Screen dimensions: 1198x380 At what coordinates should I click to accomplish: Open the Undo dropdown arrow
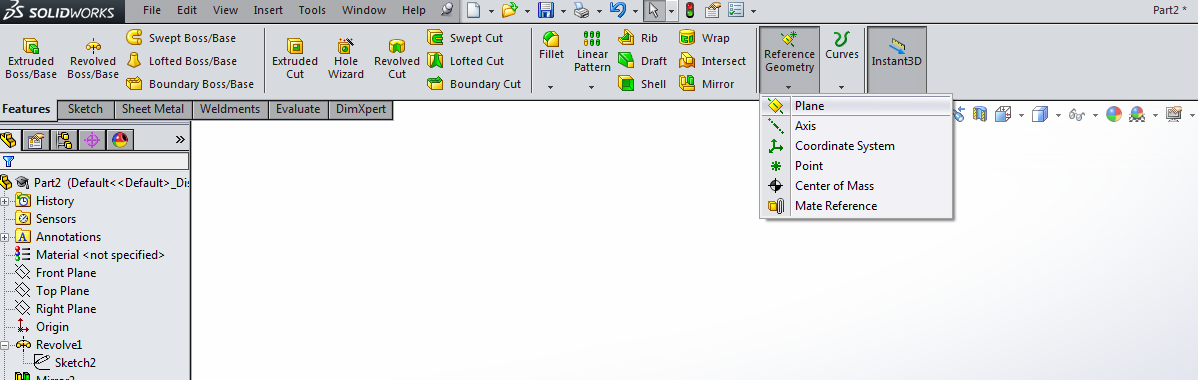[635, 11]
